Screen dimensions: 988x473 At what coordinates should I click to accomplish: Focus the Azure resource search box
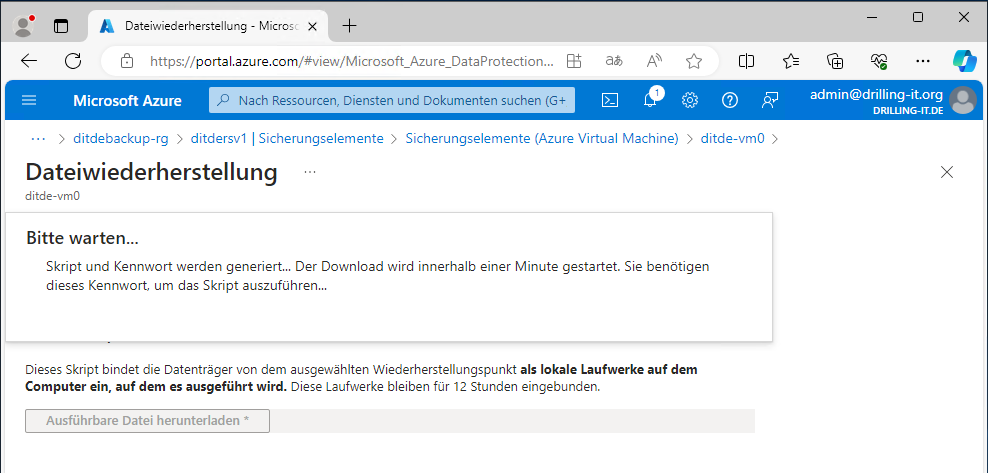coord(392,100)
